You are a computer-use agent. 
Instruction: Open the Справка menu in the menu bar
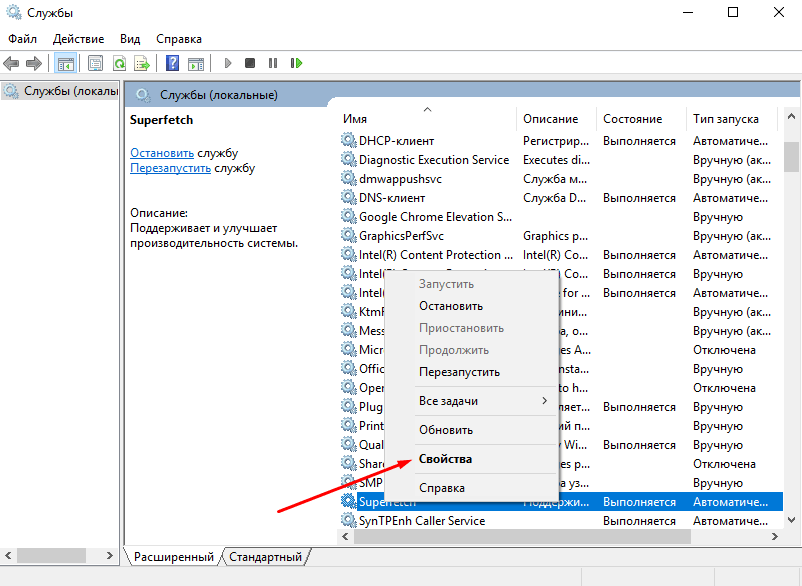[x=179, y=39]
